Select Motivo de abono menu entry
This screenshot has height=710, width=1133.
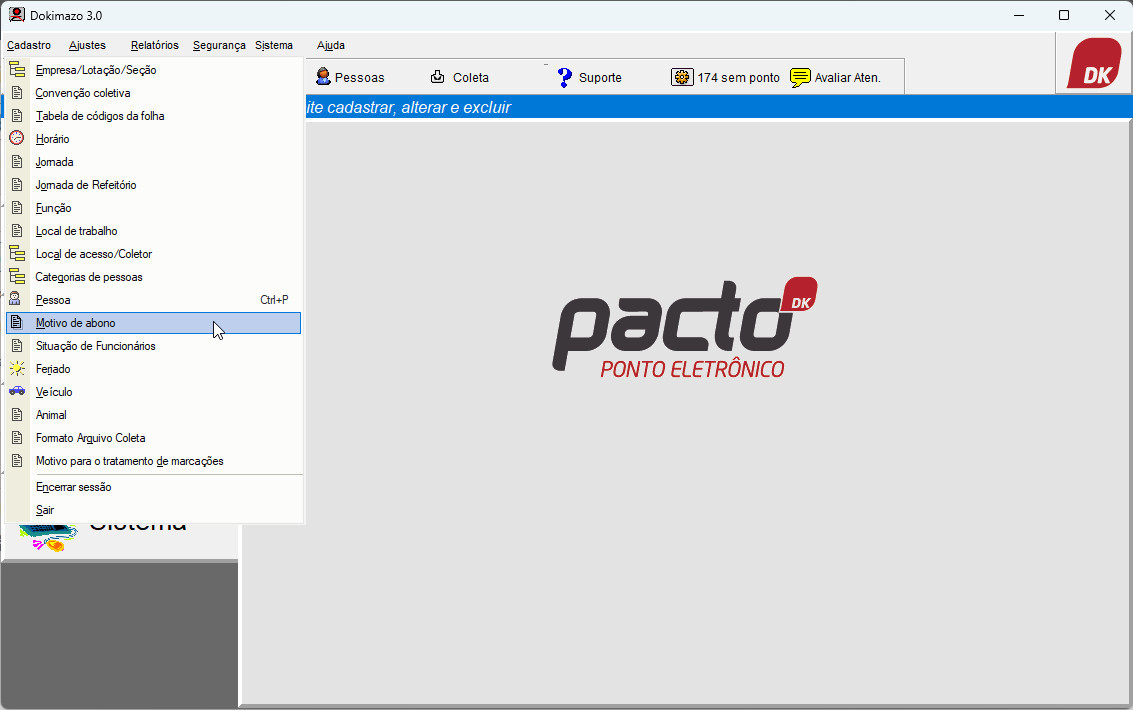pyautogui.click(x=76, y=323)
